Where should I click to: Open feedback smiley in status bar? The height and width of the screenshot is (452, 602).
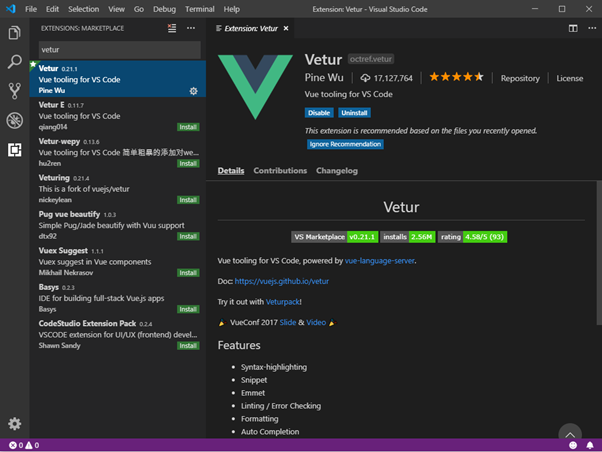coord(573,445)
